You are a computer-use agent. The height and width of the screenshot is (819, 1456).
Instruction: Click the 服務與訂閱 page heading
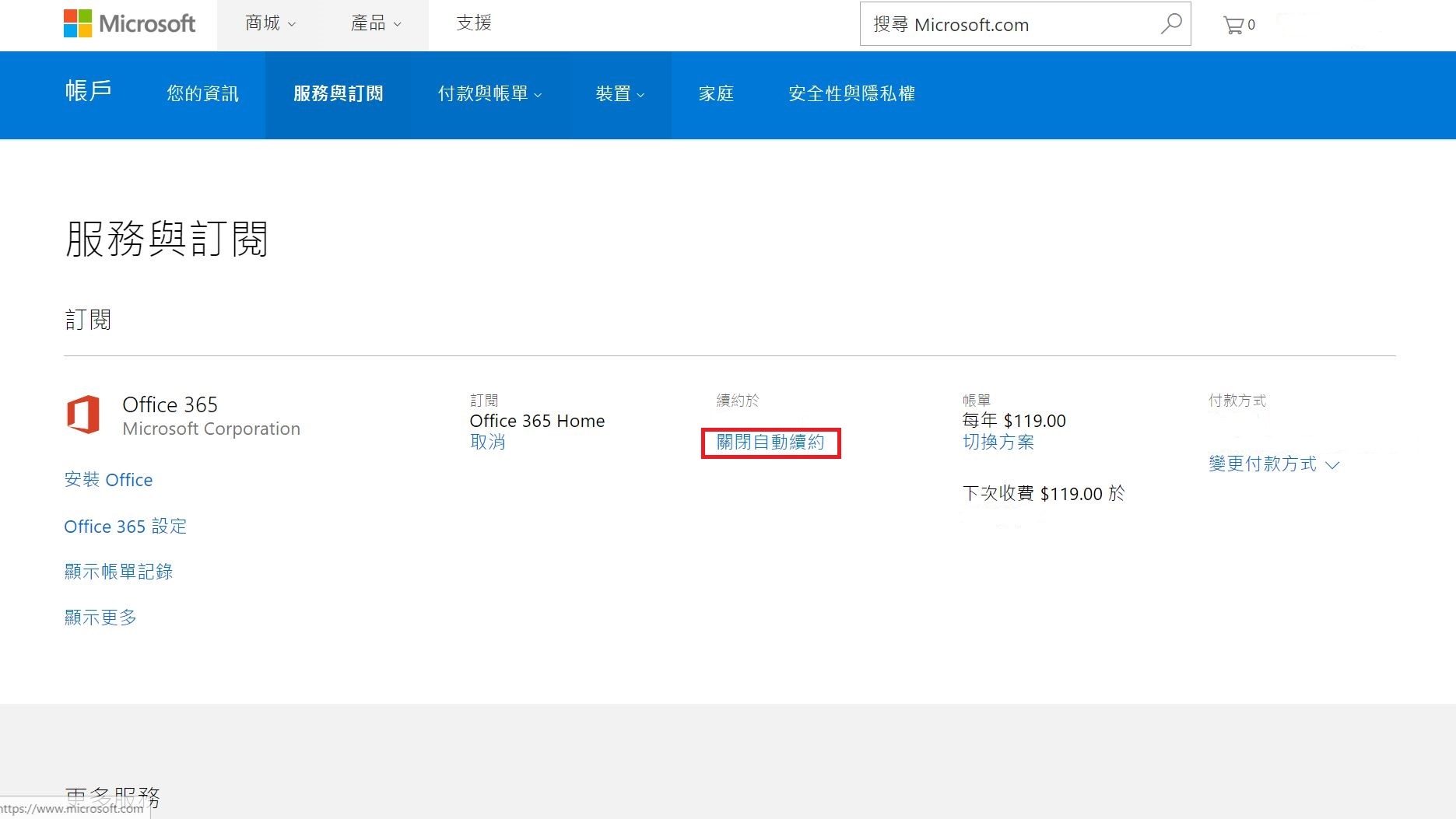point(167,239)
